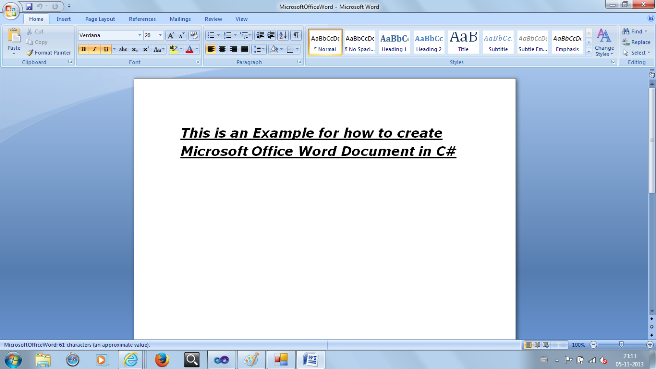
Task: Open the font size dropdown
Action: pyautogui.click(x=160, y=36)
